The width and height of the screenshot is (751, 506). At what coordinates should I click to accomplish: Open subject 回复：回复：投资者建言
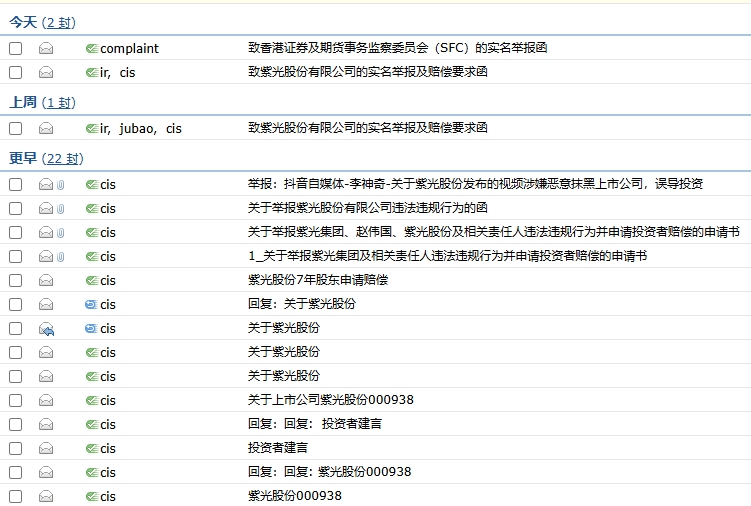[315, 424]
